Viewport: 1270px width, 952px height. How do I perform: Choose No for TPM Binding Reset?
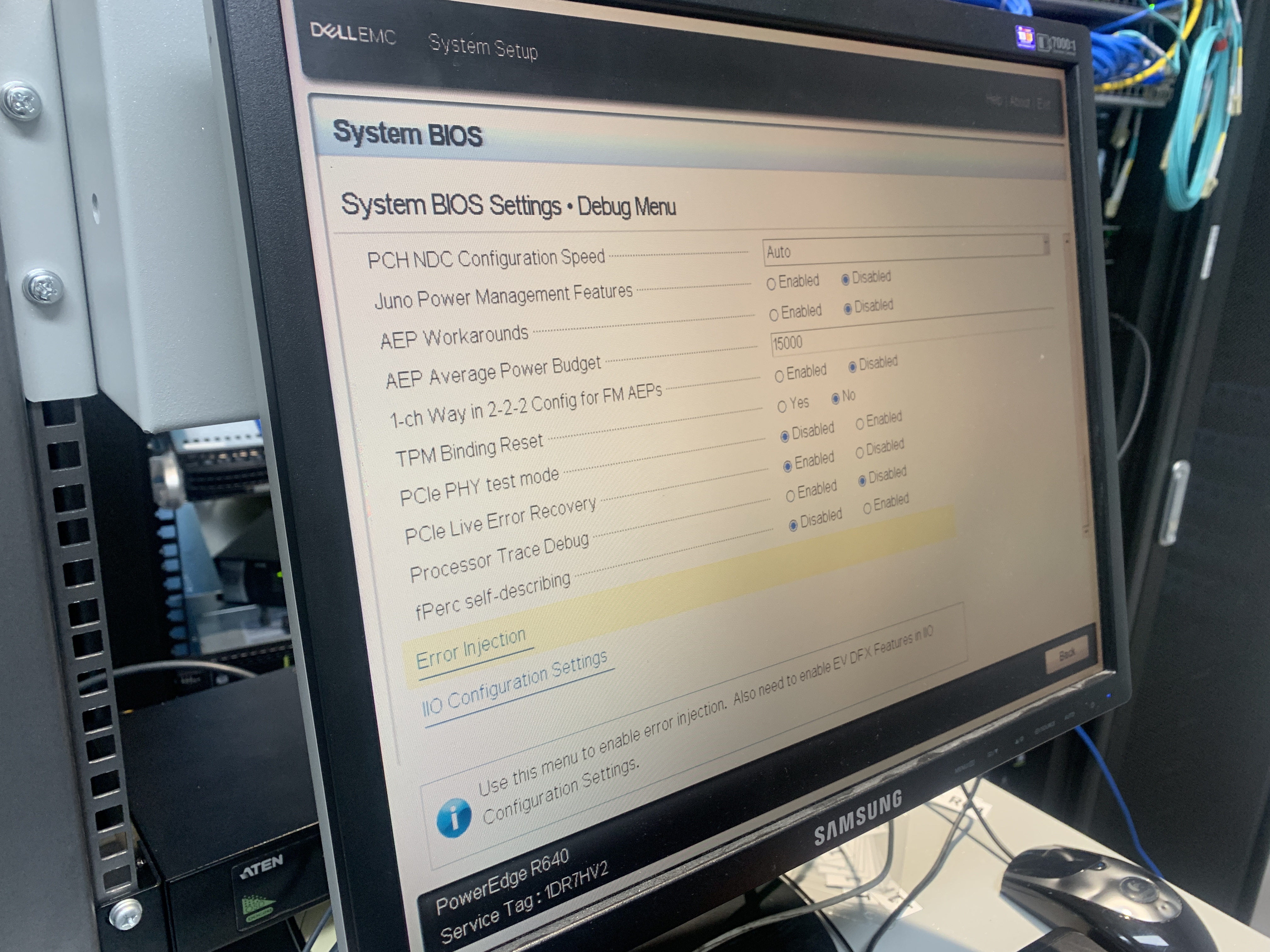835,398
